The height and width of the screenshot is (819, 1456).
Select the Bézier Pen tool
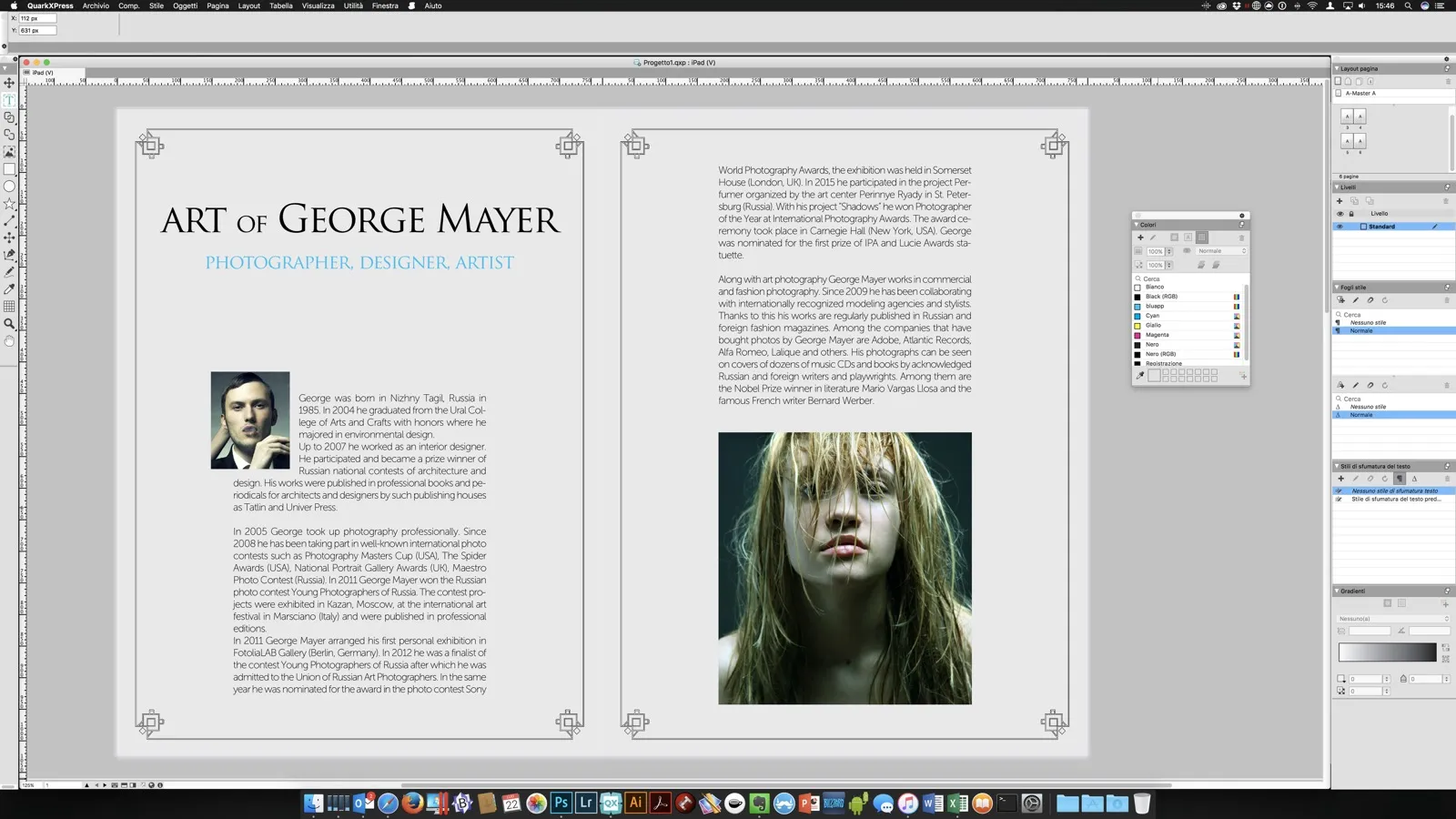click(9, 255)
